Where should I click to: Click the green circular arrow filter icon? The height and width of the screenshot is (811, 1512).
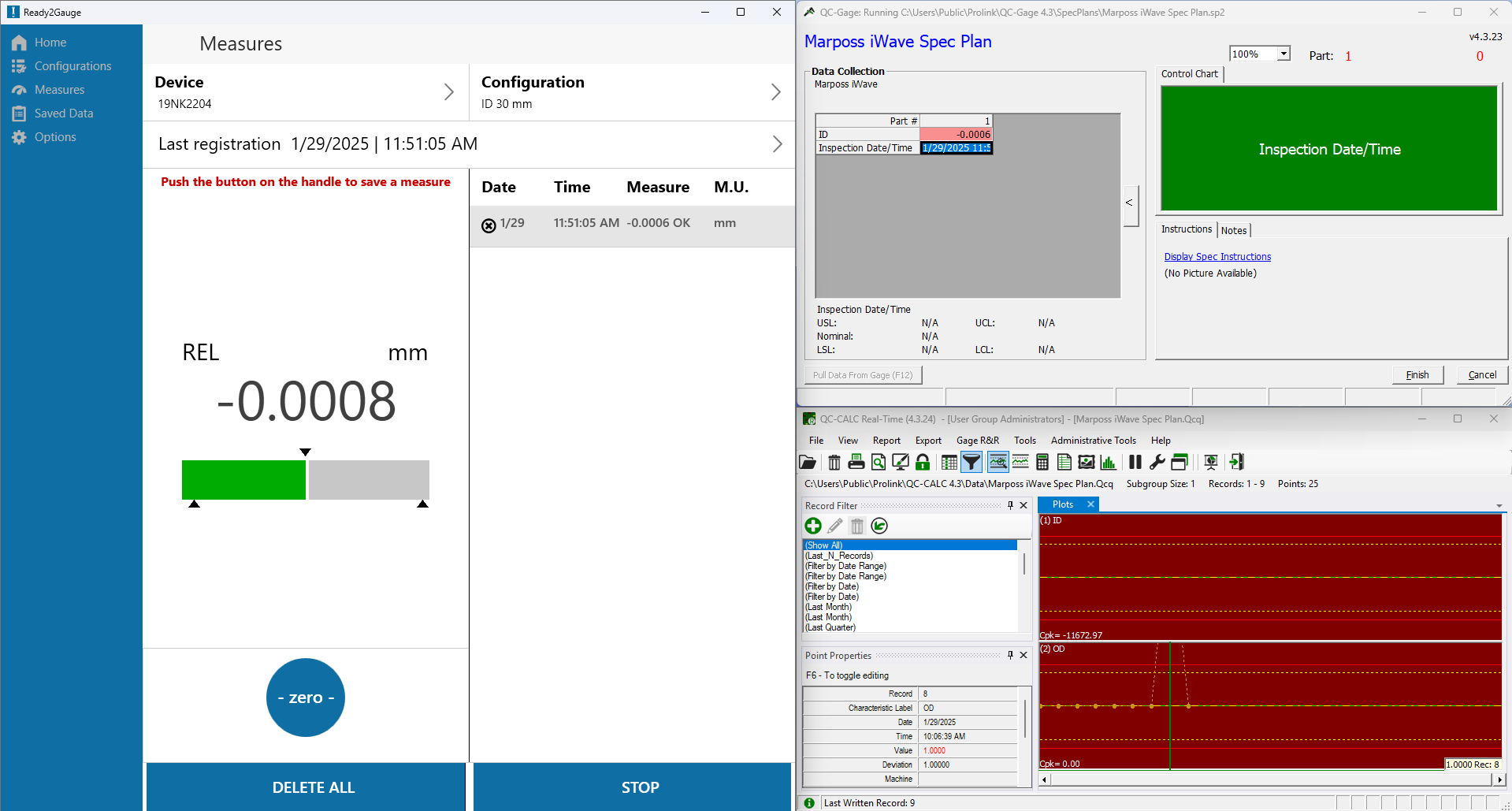click(x=879, y=526)
